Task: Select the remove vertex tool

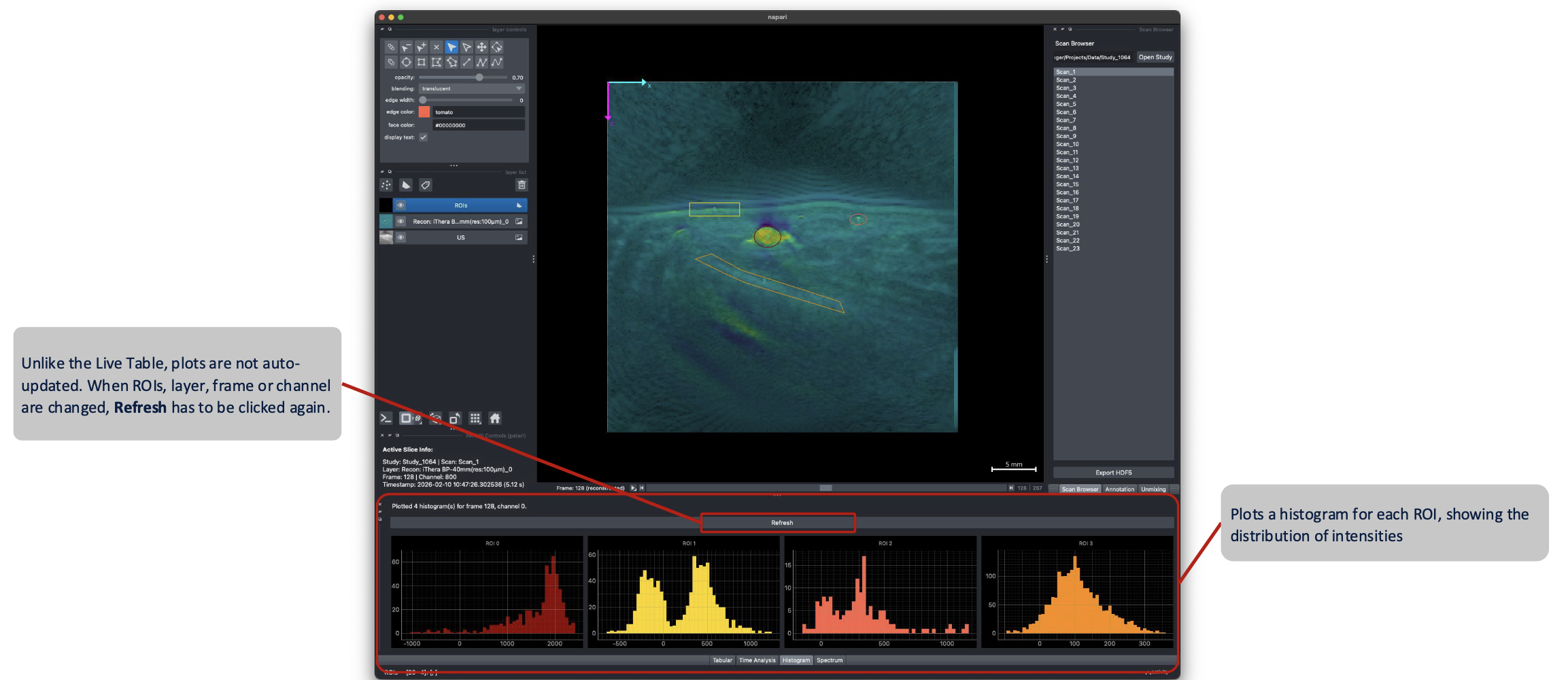Action: (x=406, y=47)
